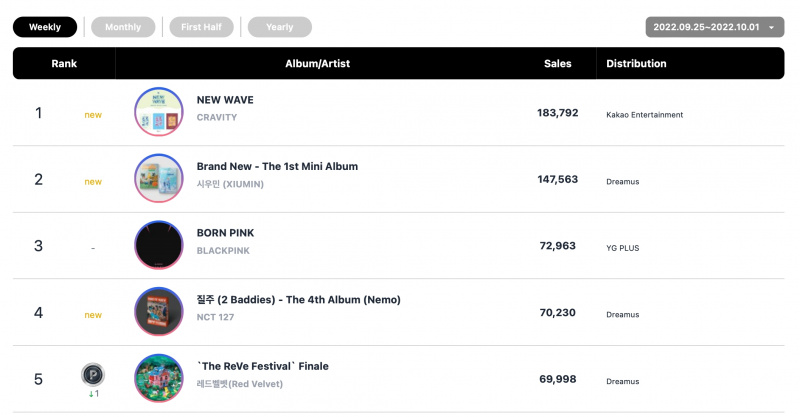Click the green down arrow rank change
The image size is (800, 417).
(91, 394)
